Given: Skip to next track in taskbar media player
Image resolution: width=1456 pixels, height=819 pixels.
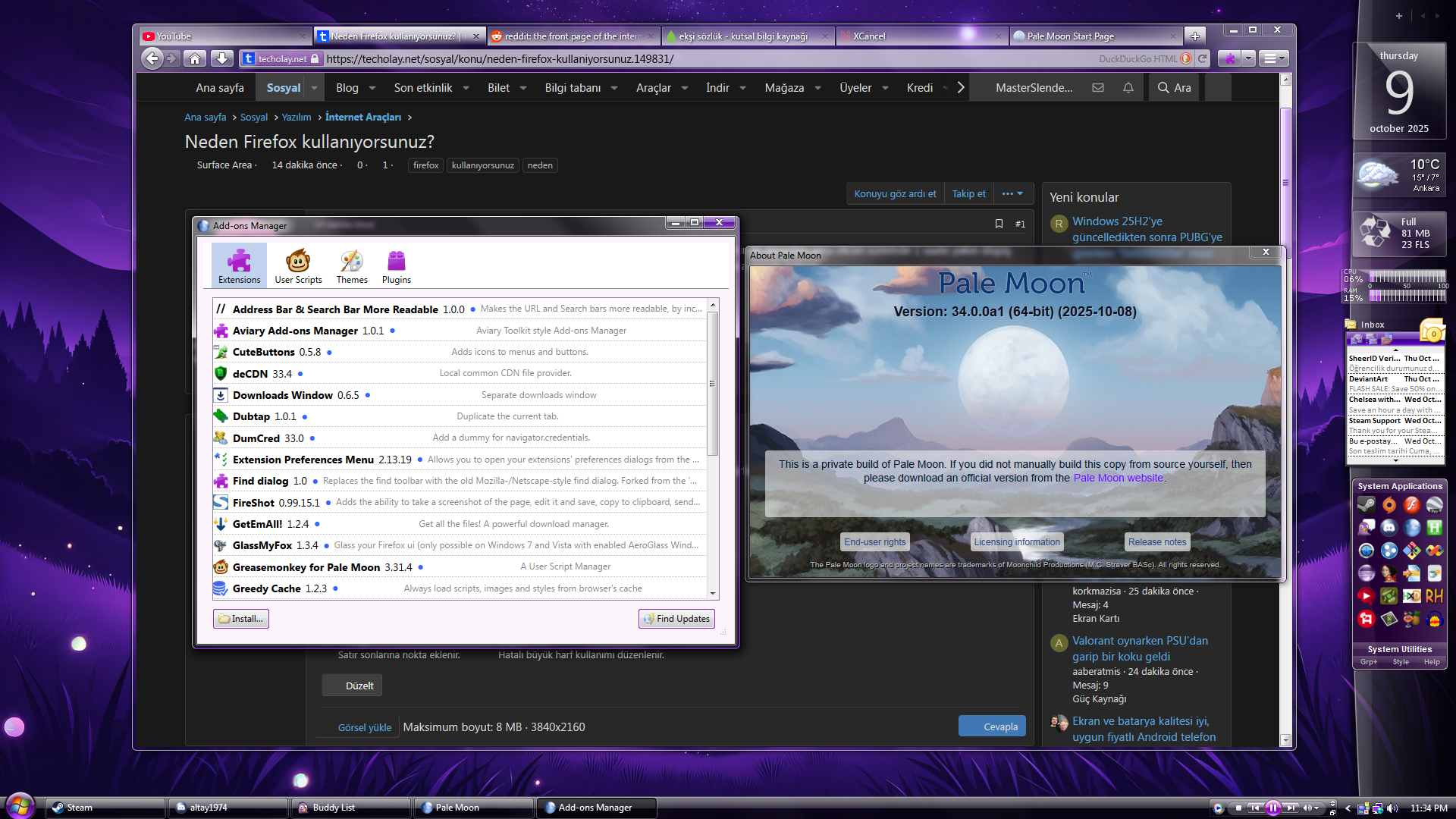Looking at the screenshot, I should tap(1291, 808).
